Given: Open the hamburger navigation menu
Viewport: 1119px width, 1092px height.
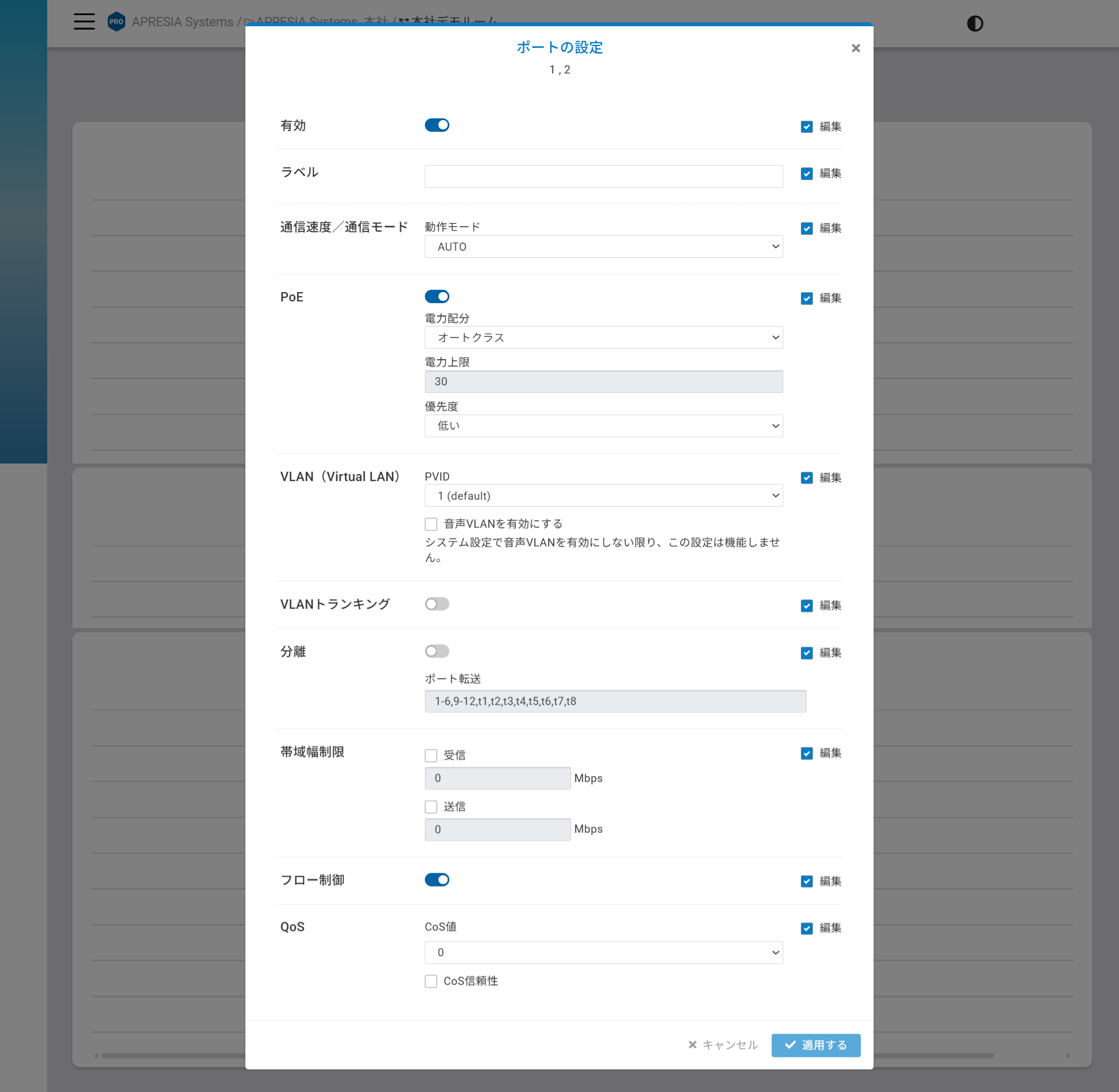Looking at the screenshot, I should coord(84,22).
